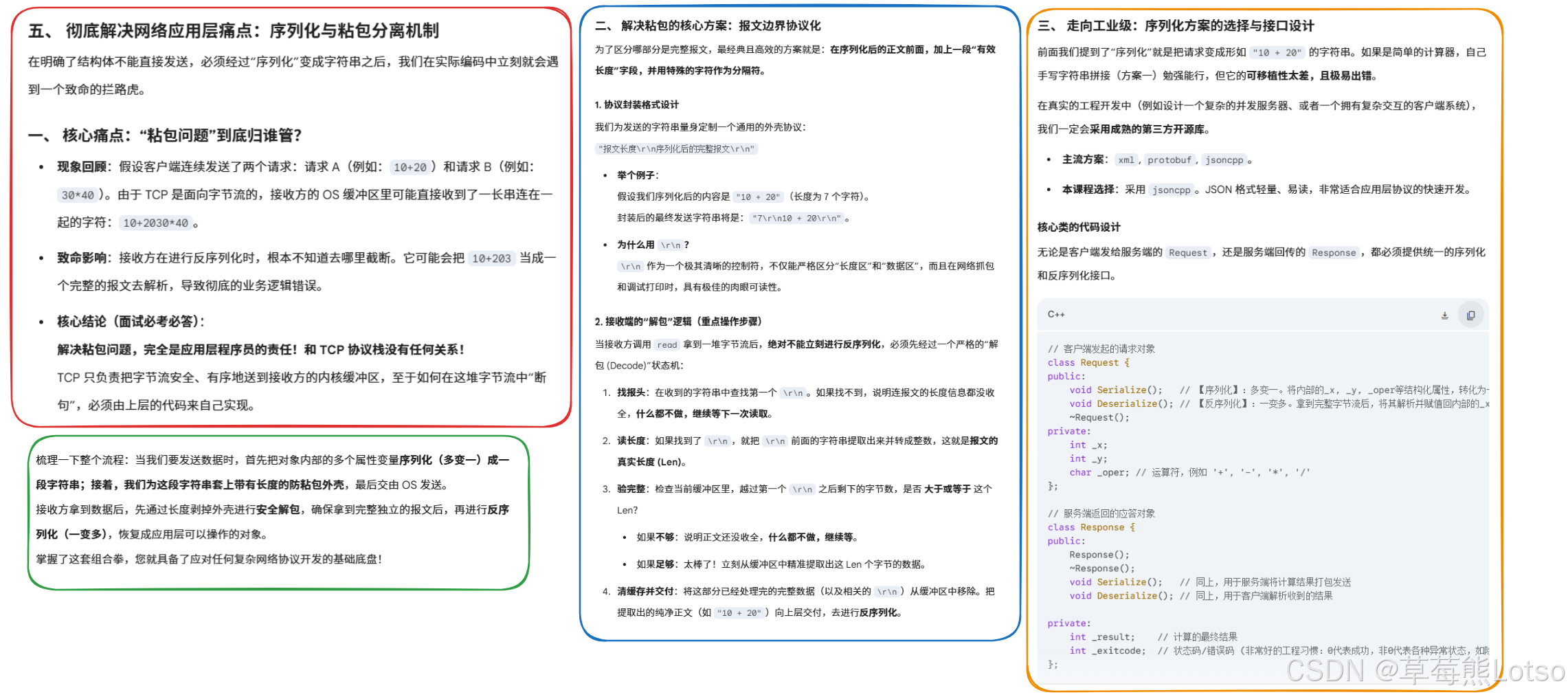Click the download icon in the C++ code block header
The width and height of the screenshot is (1568, 697).
pyautogui.click(x=1444, y=316)
